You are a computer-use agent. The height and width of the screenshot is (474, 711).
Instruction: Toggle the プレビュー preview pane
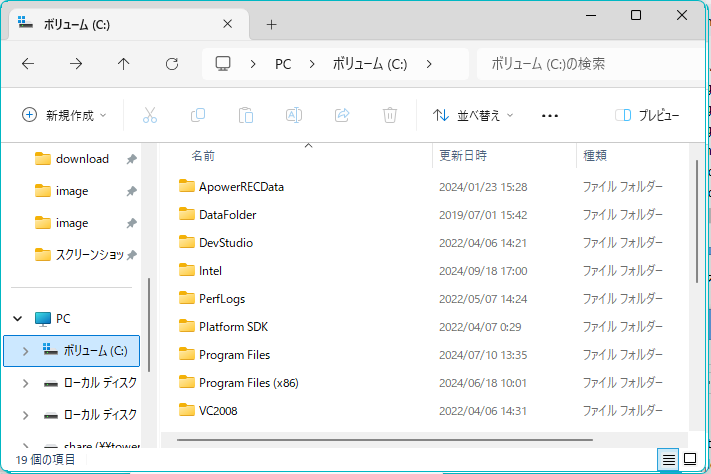point(647,115)
